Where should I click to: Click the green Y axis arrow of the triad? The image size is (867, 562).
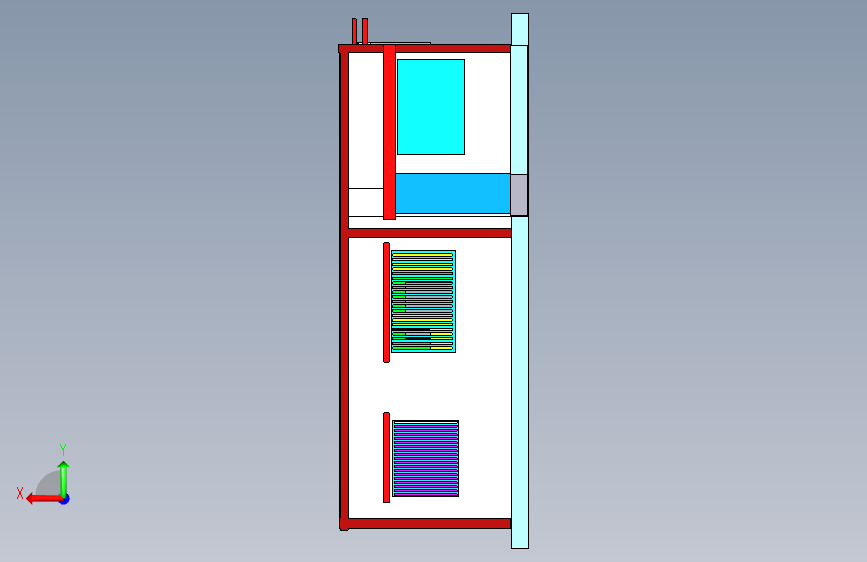(64, 479)
